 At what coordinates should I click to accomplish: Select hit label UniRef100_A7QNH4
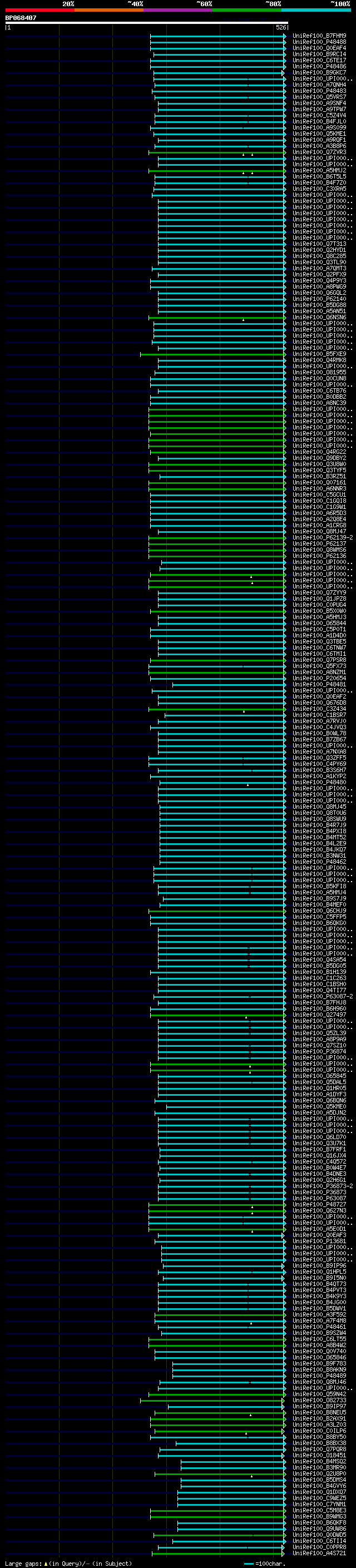(319, 85)
